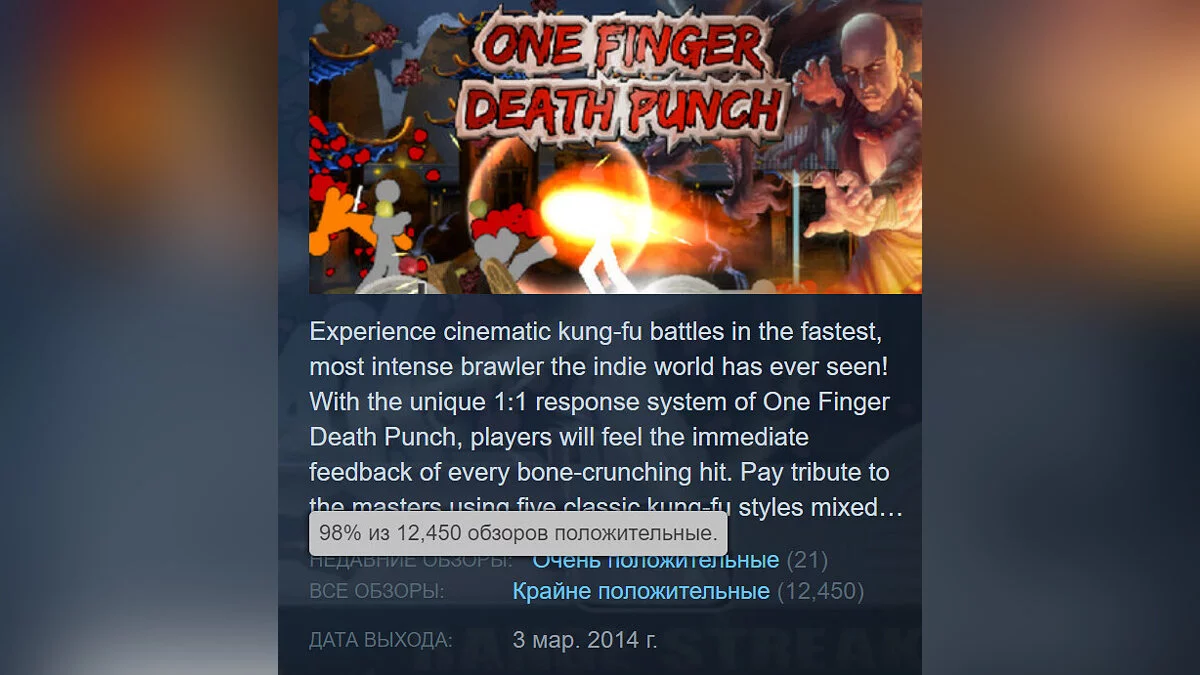Click the ellipsis ending the truncated description
Screen dimensions: 1200x675
pos(893,510)
